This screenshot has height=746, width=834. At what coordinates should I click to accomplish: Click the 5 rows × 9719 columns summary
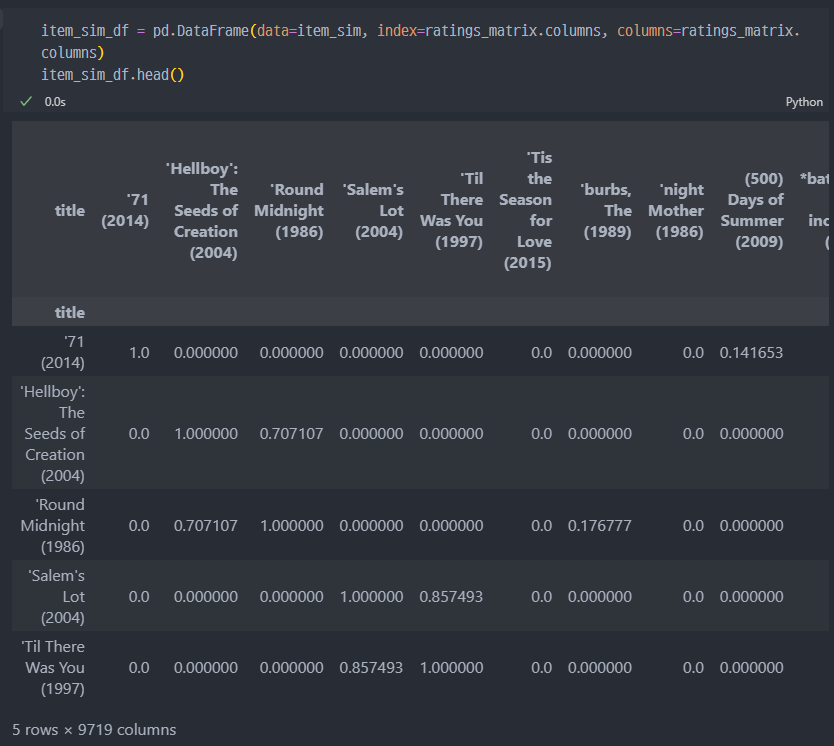94,730
